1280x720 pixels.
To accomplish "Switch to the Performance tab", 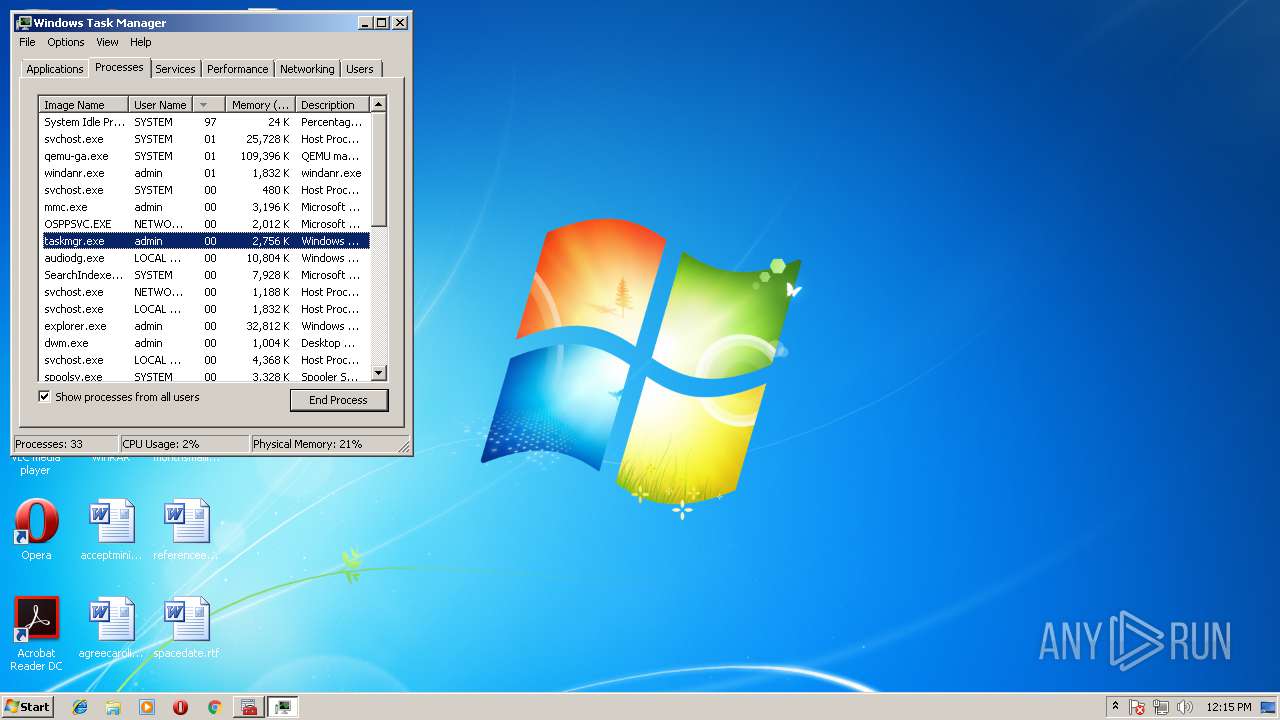I will (x=238, y=69).
